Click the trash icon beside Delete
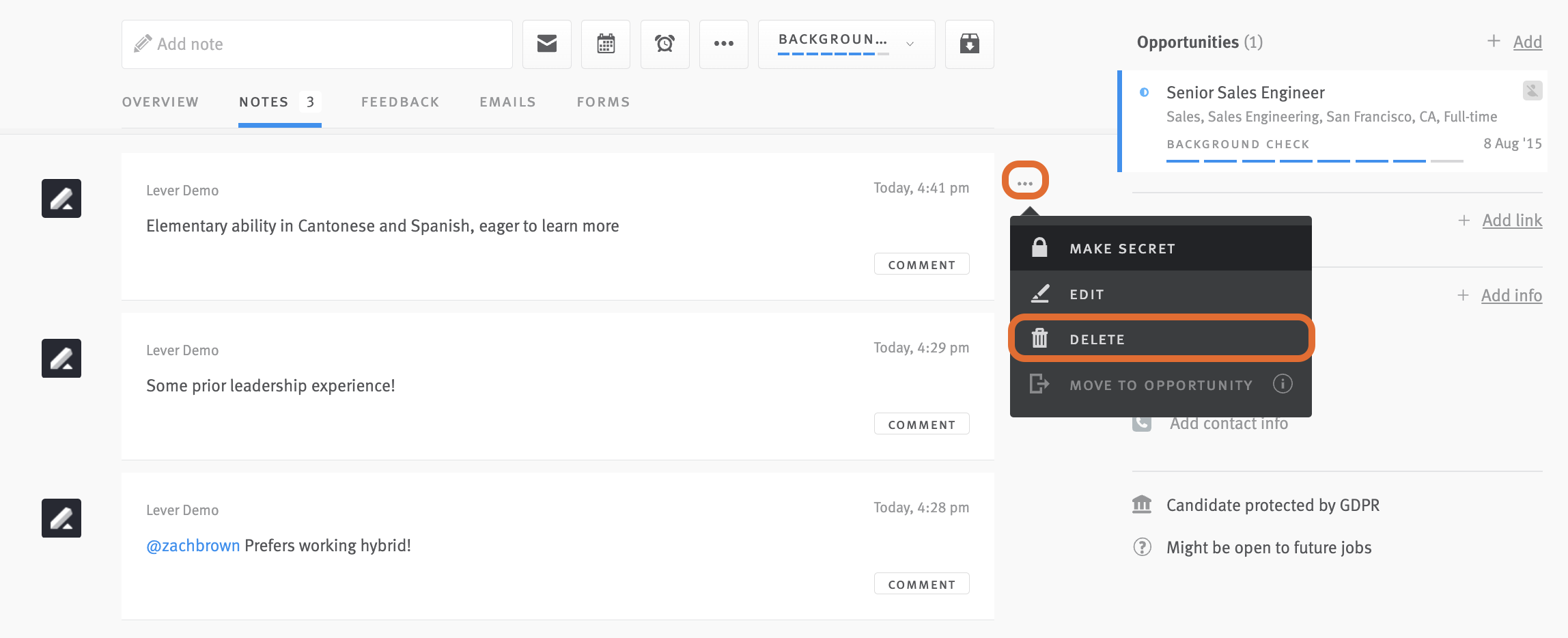This screenshot has width=1568, height=638. [x=1040, y=338]
